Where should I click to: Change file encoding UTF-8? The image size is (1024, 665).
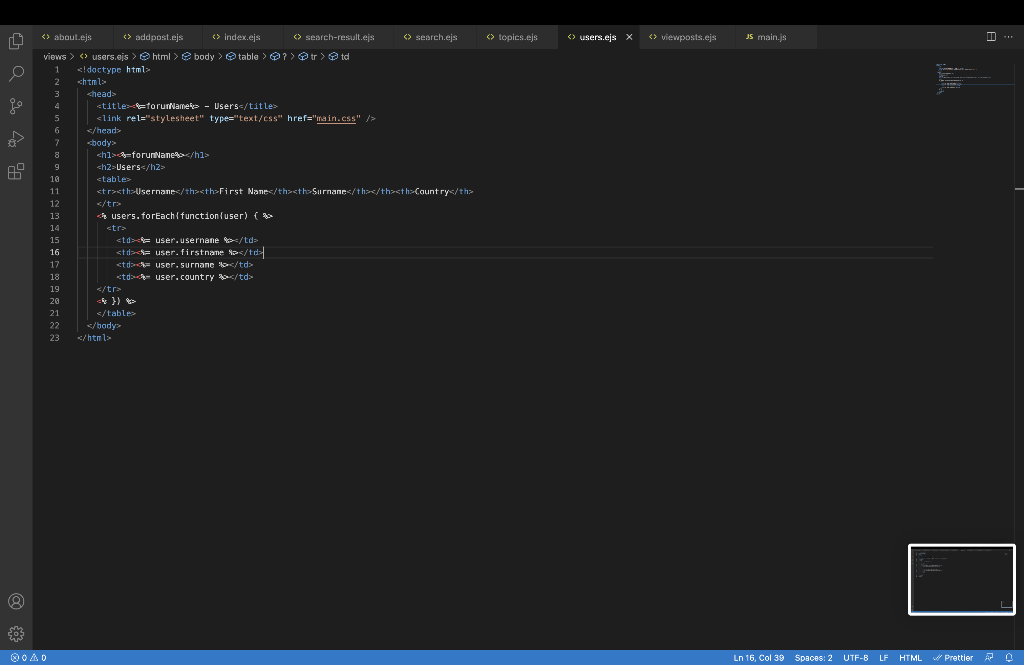pyautogui.click(x=856, y=658)
